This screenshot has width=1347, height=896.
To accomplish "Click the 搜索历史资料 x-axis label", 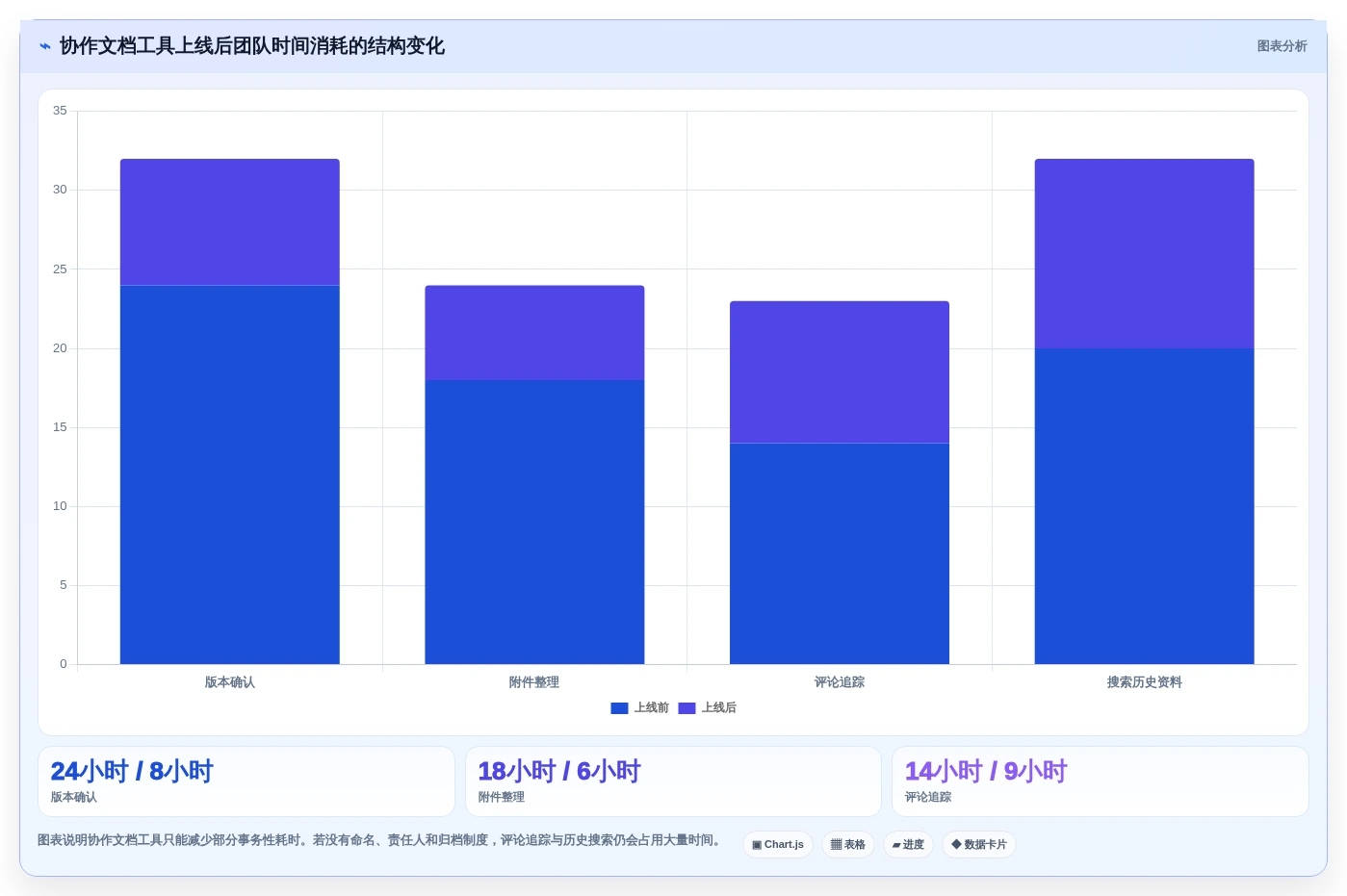I will pos(1144,682).
